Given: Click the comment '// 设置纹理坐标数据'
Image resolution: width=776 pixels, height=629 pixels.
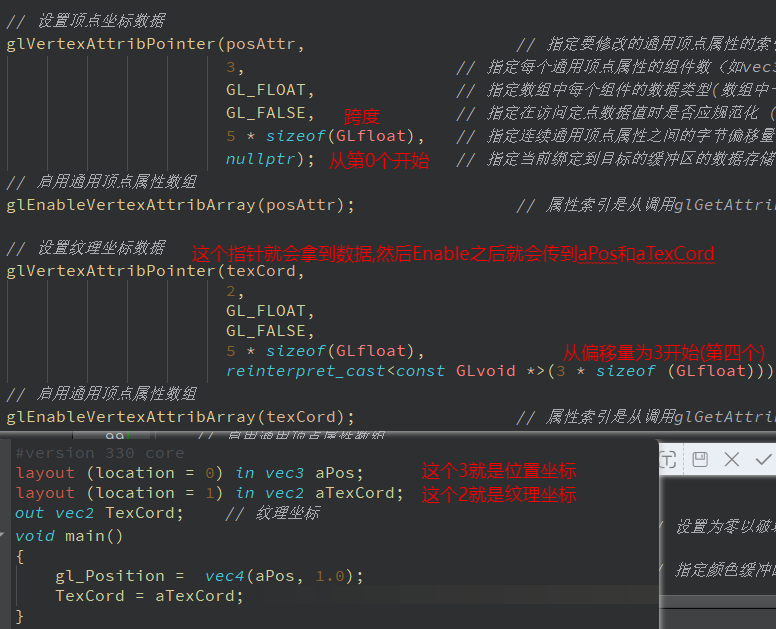Looking at the screenshot, I should (86, 248).
